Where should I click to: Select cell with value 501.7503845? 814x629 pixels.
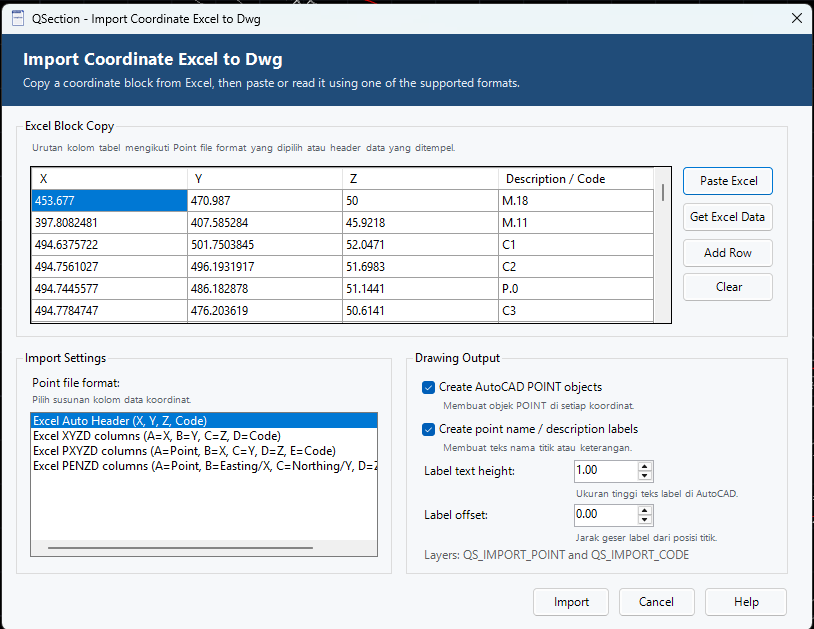[x=265, y=244]
